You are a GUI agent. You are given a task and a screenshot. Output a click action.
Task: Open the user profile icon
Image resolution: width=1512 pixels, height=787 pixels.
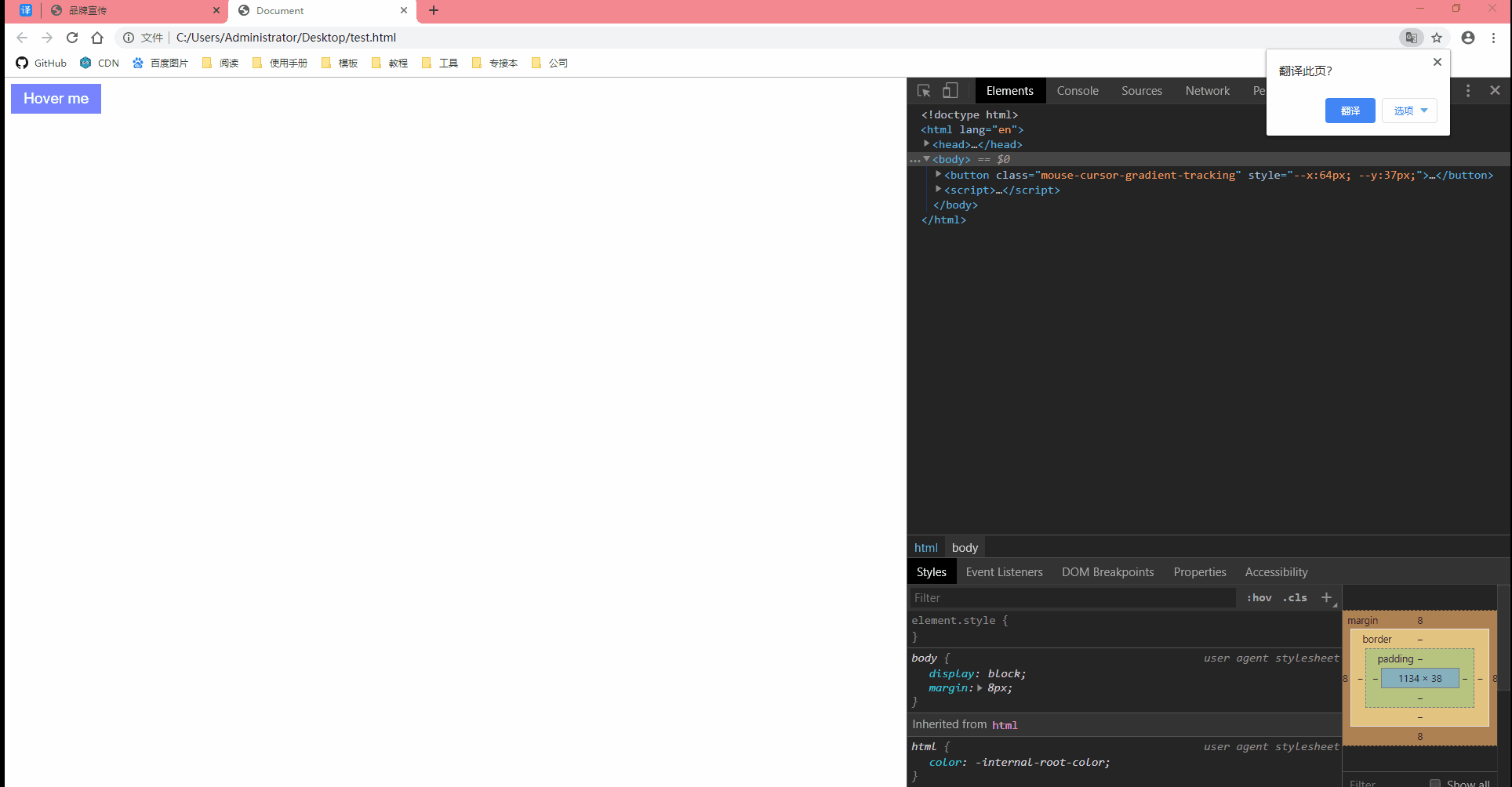coord(1468,38)
